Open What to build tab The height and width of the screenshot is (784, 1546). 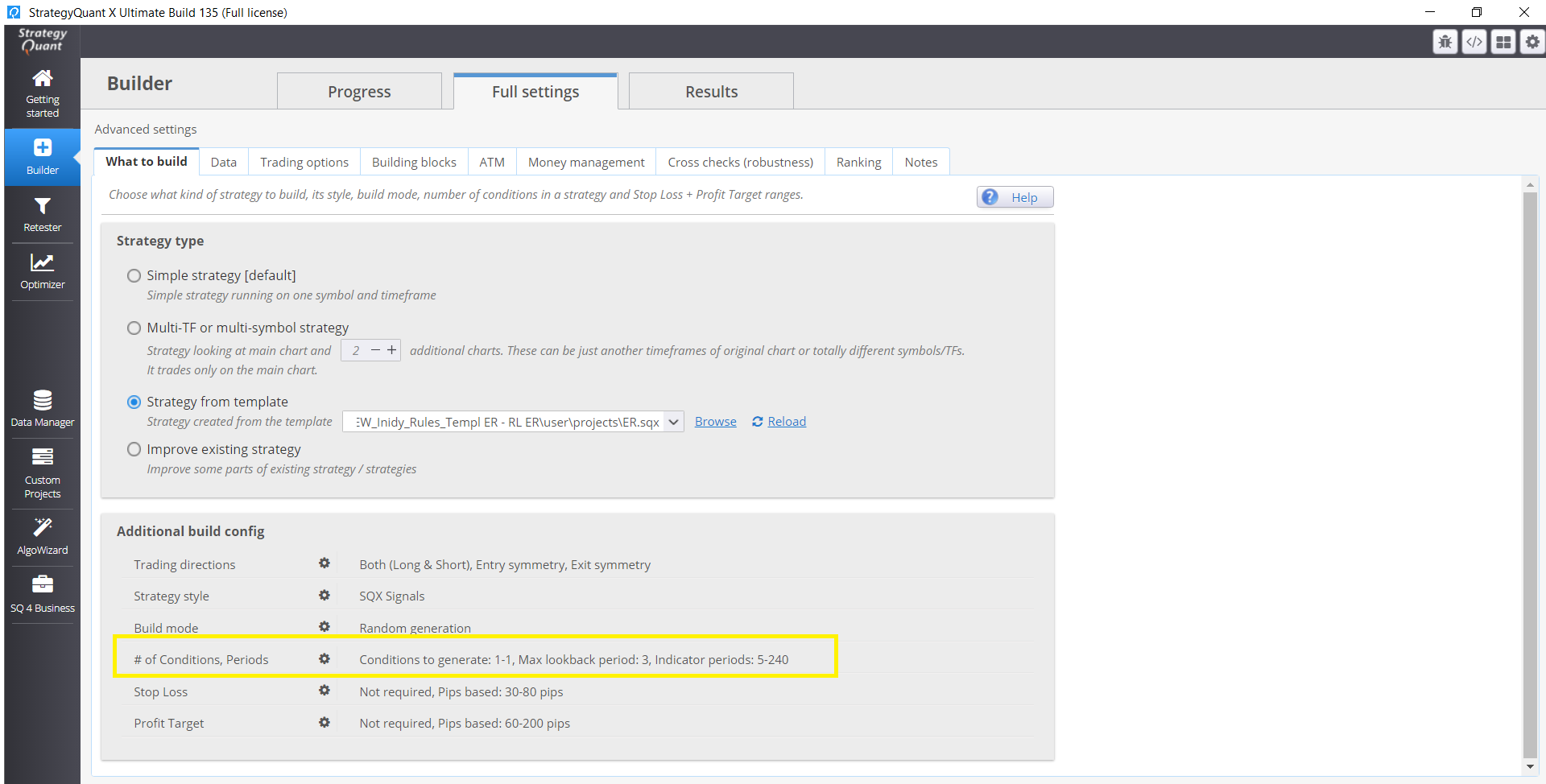coord(147,161)
